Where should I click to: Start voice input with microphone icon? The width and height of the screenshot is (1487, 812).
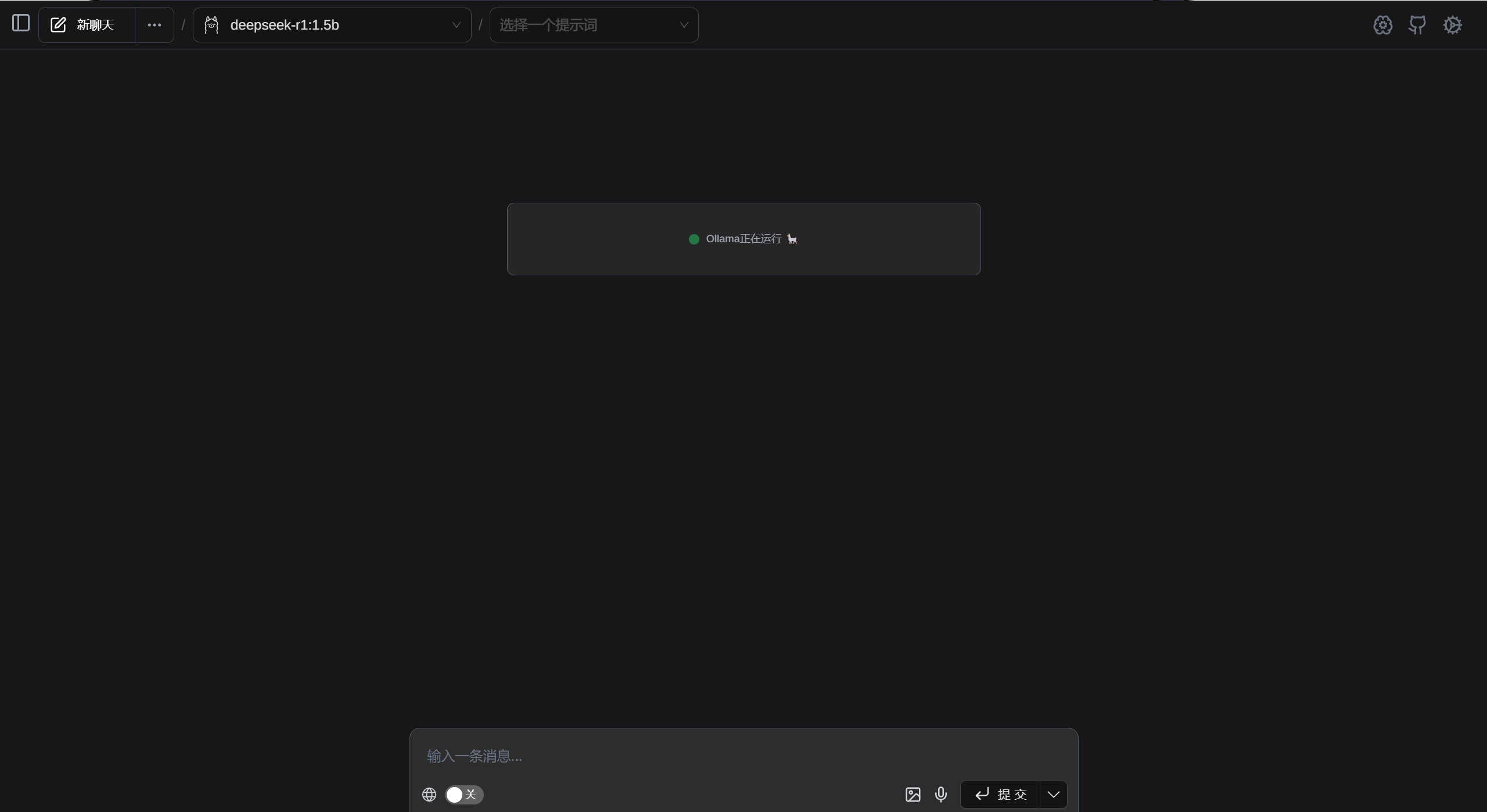pyautogui.click(x=941, y=795)
